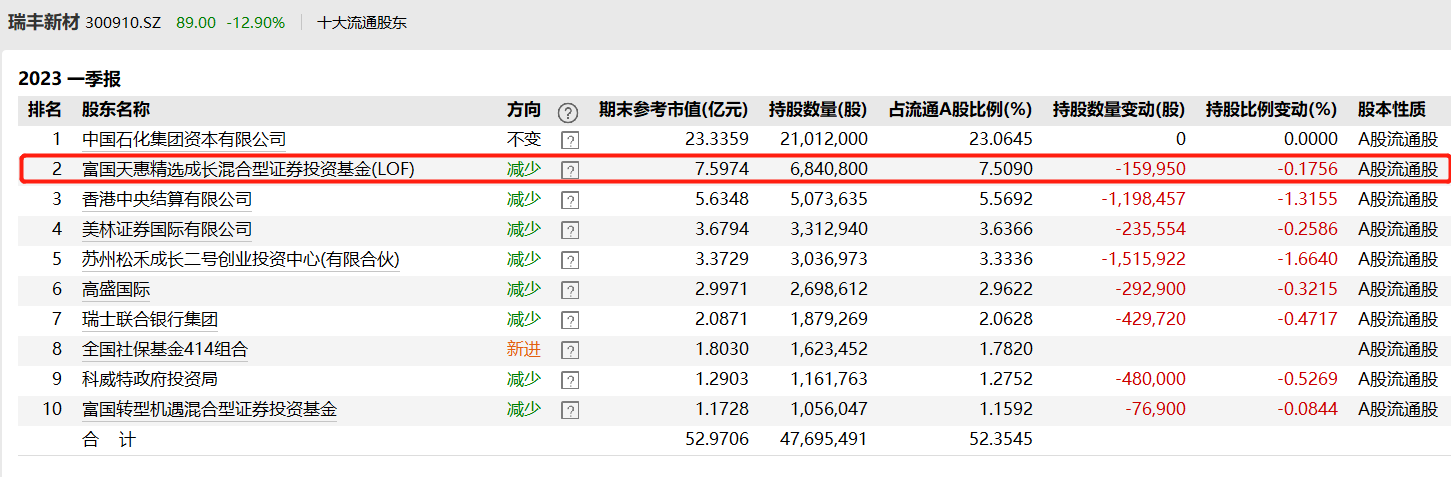
Task: Click proportion change -0.3215
Action: pos(1307,289)
